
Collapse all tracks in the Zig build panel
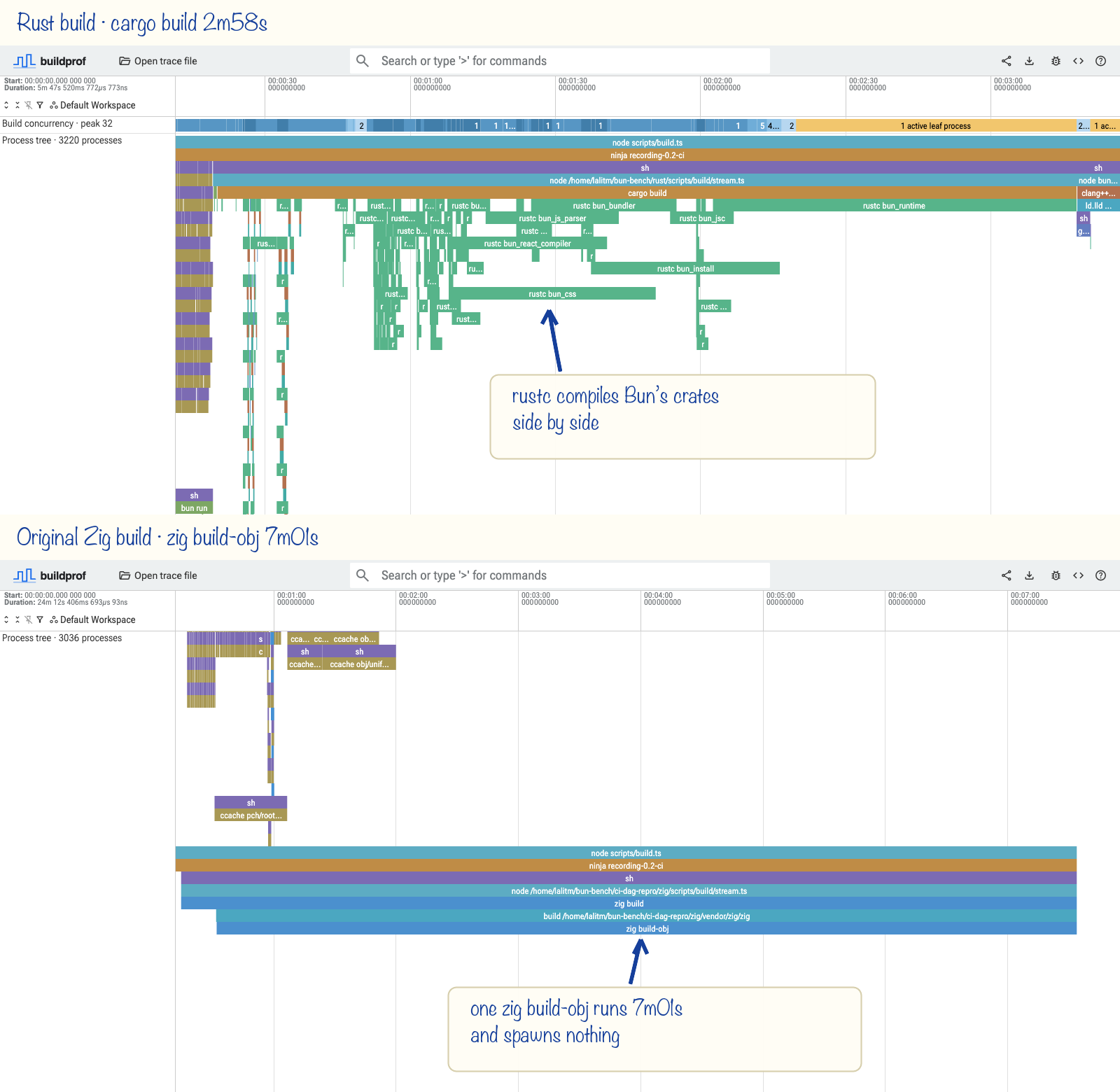(17, 619)
